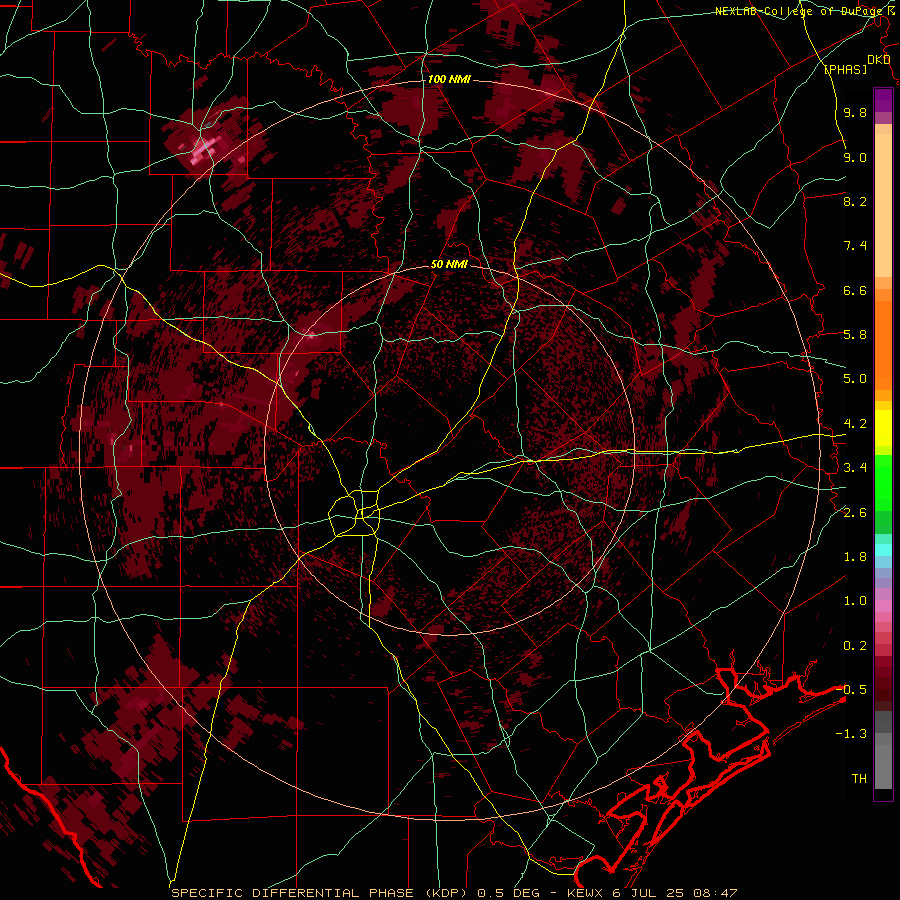The height and width of the screenshot is (900, 900).
Task: Click the -0.5 value on the scale
Action: click(x=852, y=690)
